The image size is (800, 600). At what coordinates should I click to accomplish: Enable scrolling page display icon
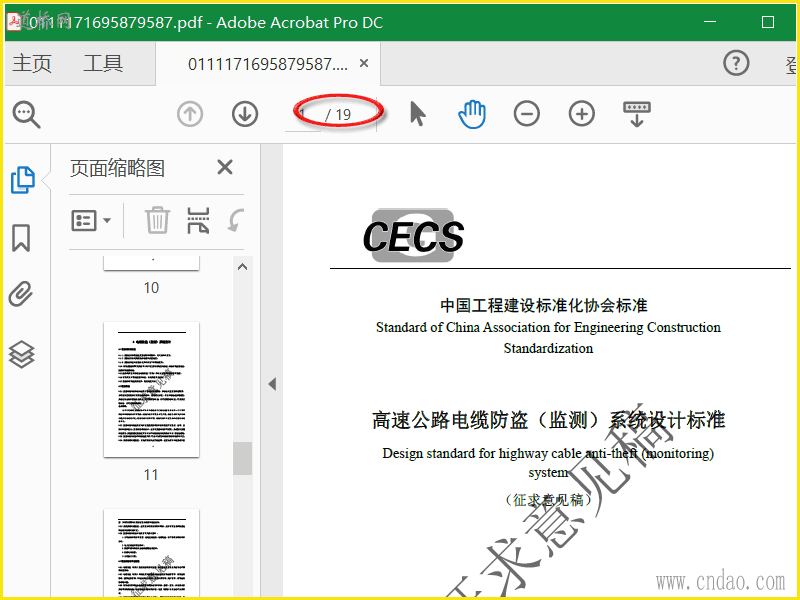[x=637, y=114]
